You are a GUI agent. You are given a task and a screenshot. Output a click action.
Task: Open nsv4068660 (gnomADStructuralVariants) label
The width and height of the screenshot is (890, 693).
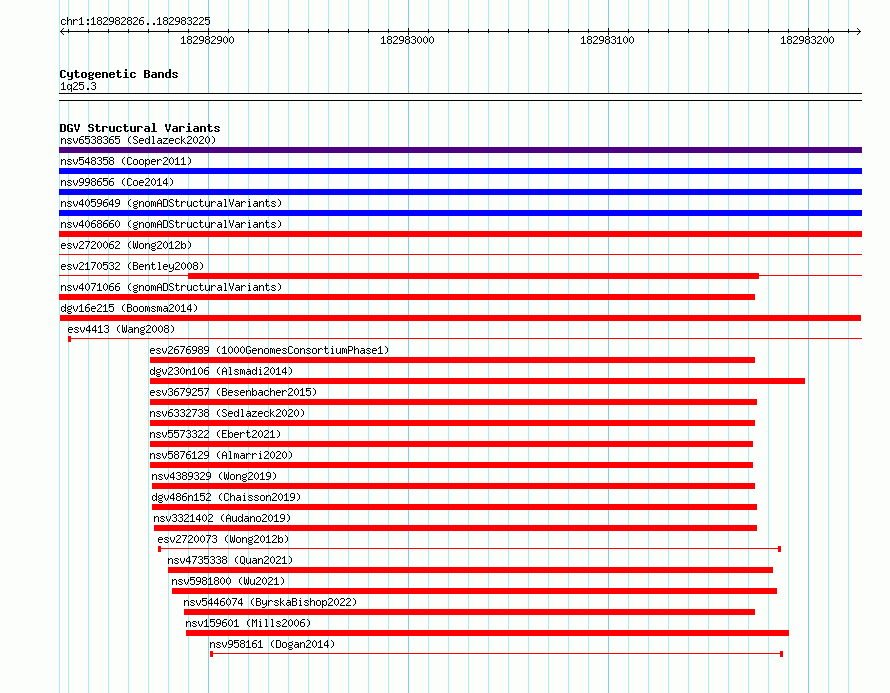point(171,224)
